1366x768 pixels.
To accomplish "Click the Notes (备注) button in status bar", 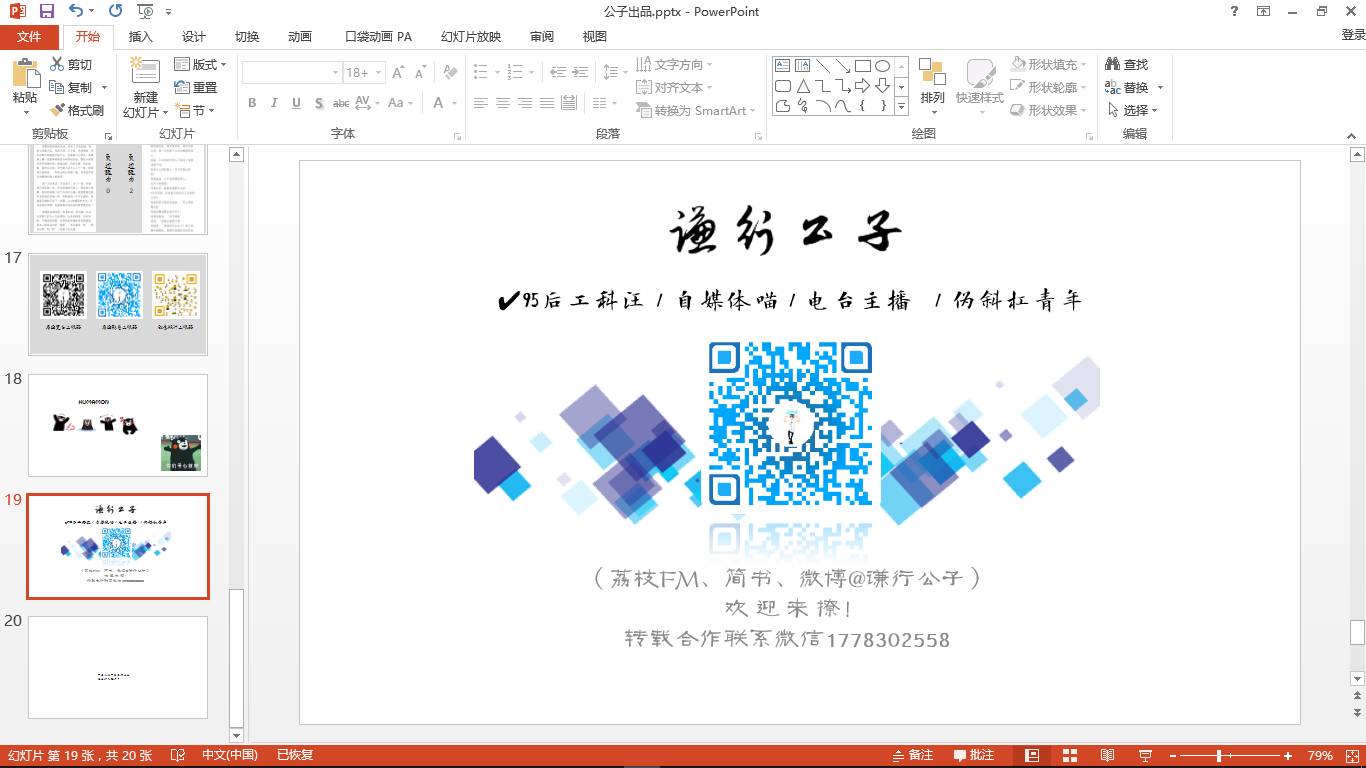I will [x=913, y=756].
